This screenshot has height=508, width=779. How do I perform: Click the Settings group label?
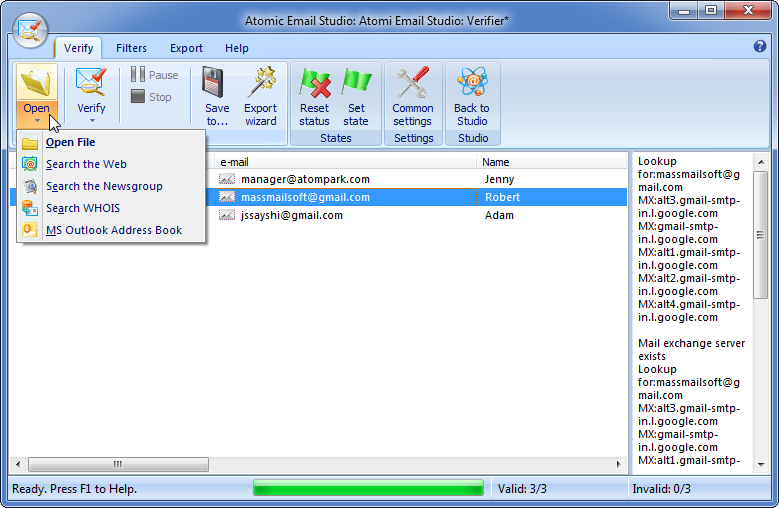(x=413, y=138)
